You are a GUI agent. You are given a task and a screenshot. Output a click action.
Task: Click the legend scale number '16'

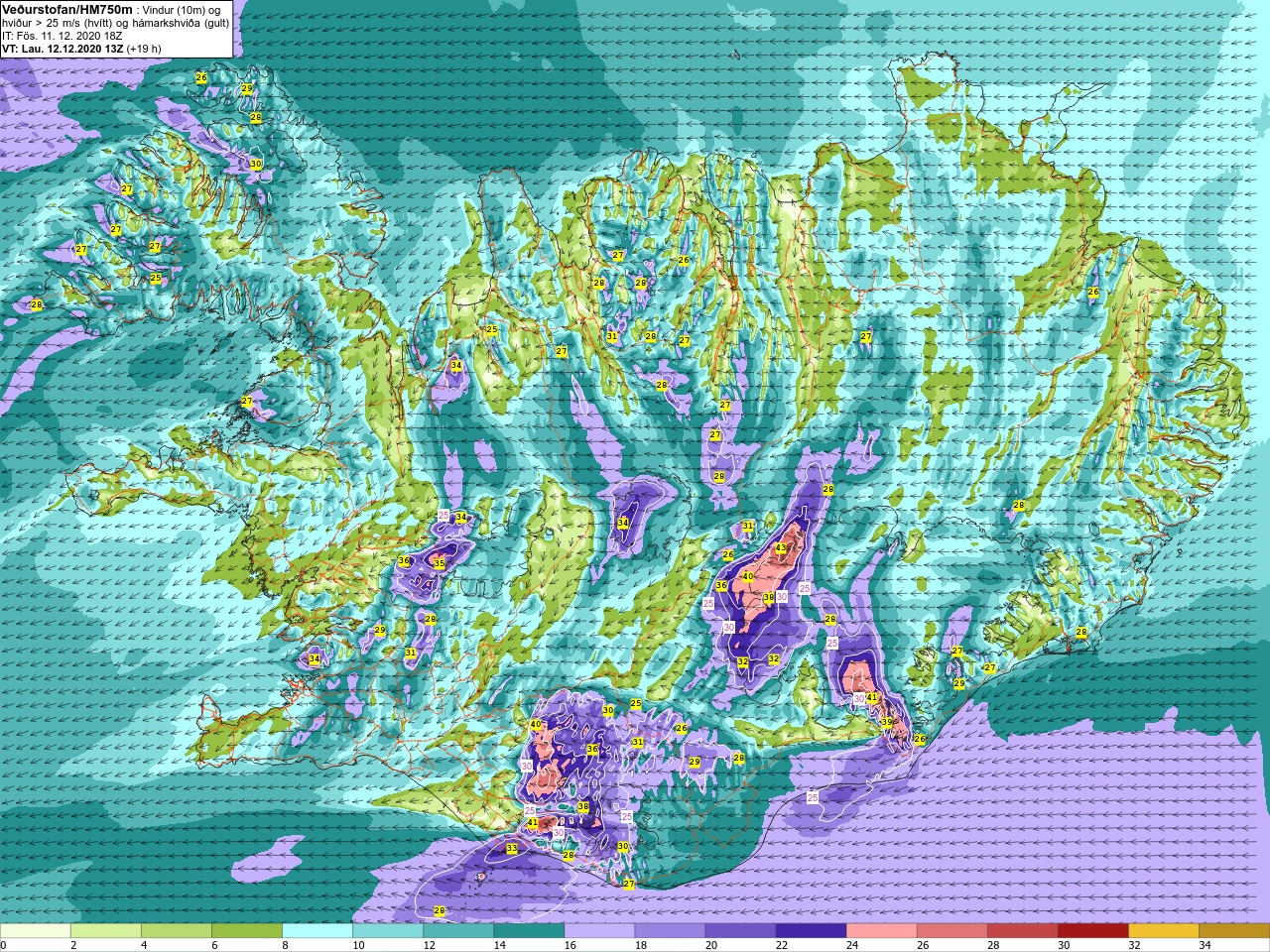[570, 945]
